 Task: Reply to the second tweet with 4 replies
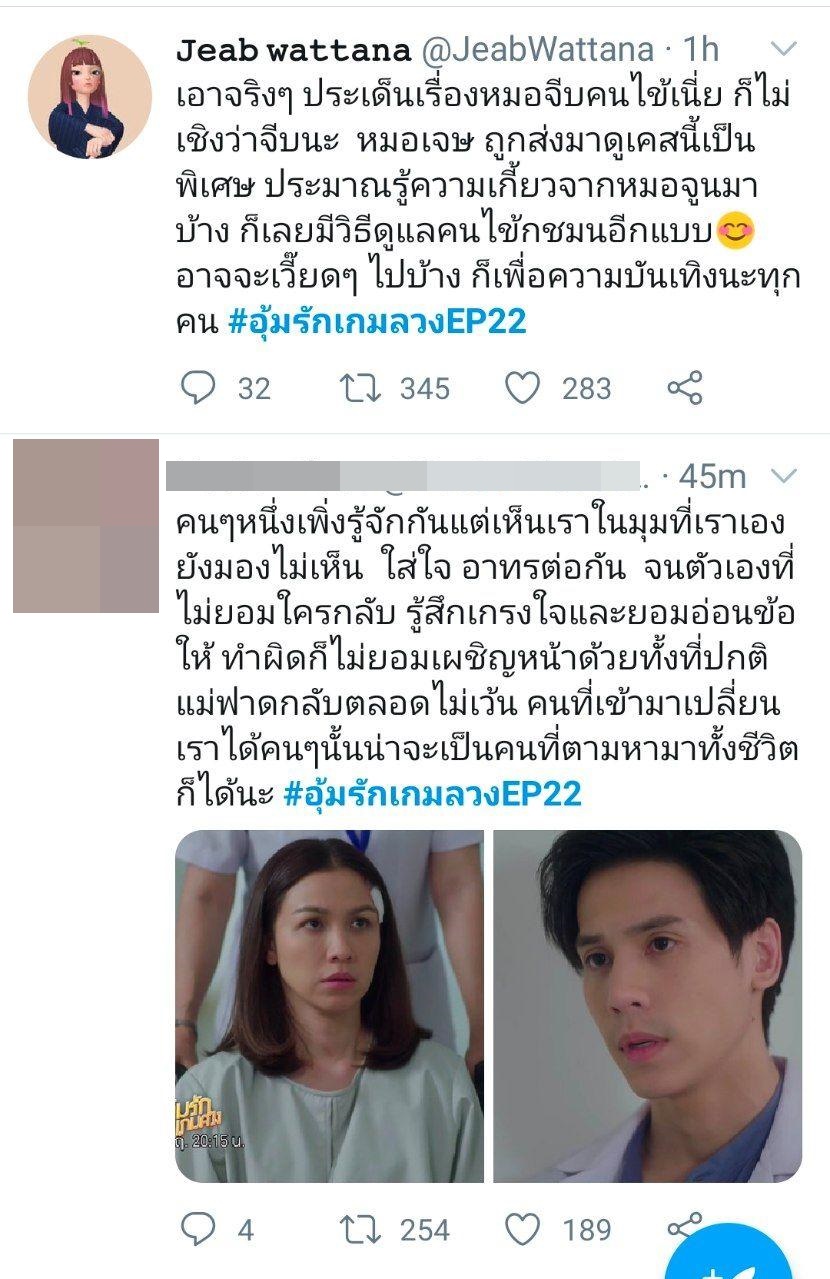pyautogui.click(x=198, y=1229)
